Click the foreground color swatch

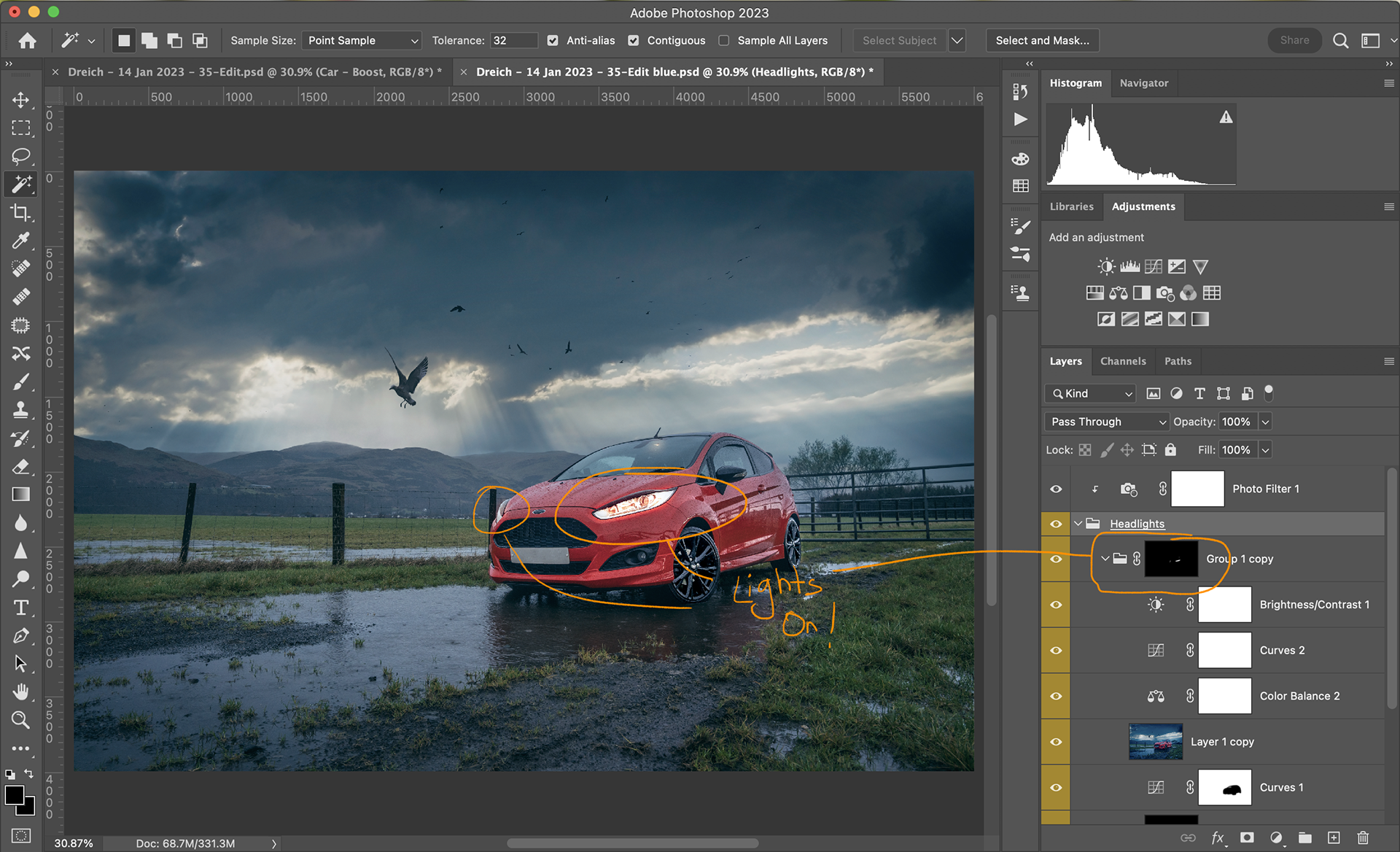point(15,795)
